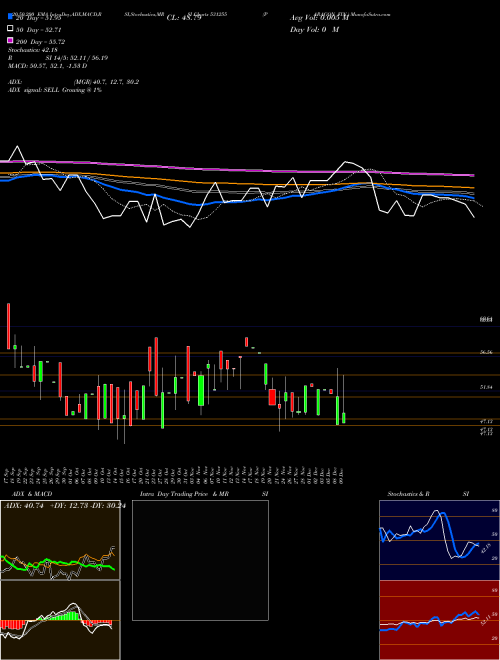Image resolution: width=500 pixels, height=660 pixels.
Task: Open the ADX indicator chart panel
Action: coord(60,540)
